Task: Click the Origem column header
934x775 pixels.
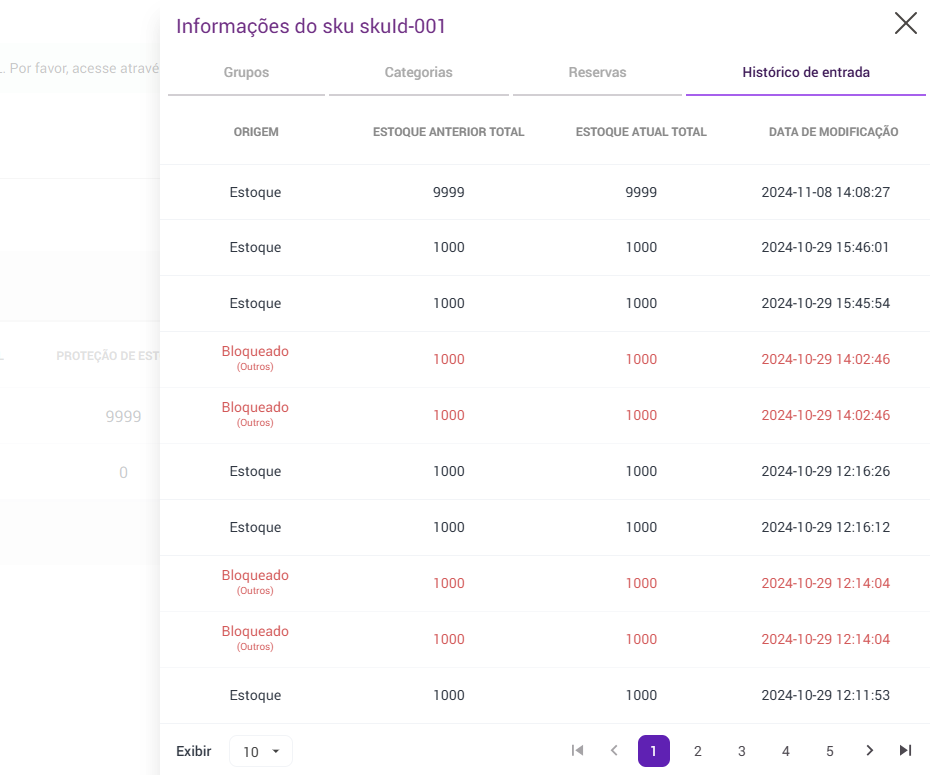Action: (x=256, y=132)
